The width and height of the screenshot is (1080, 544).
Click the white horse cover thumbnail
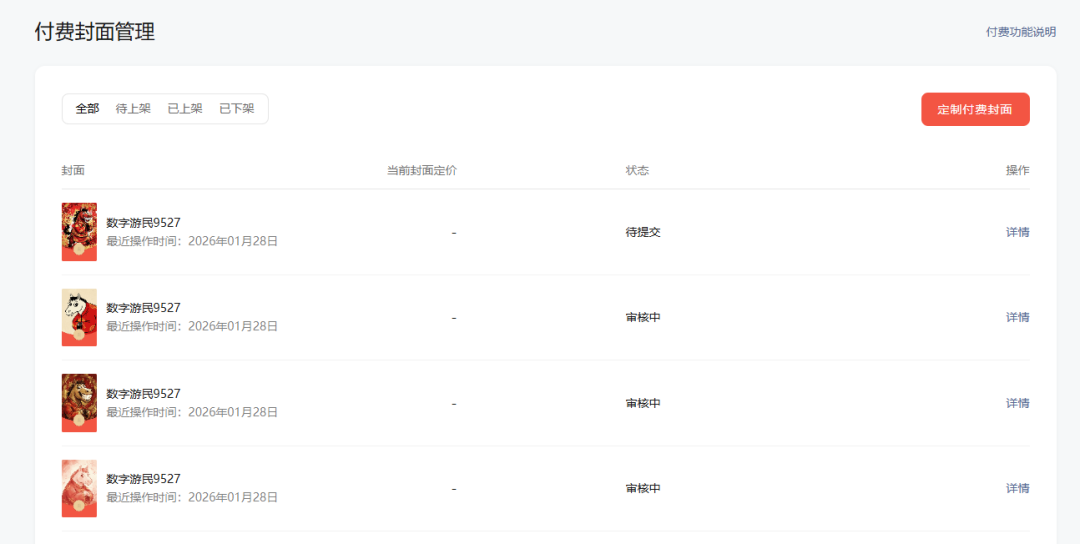point(79,317)
